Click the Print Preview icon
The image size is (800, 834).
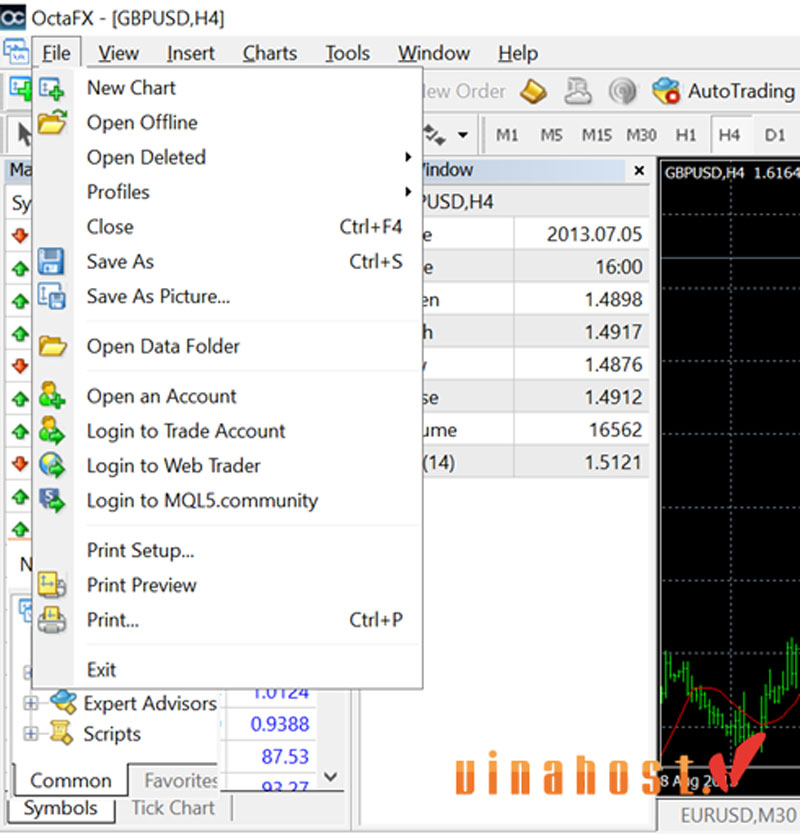52,585
